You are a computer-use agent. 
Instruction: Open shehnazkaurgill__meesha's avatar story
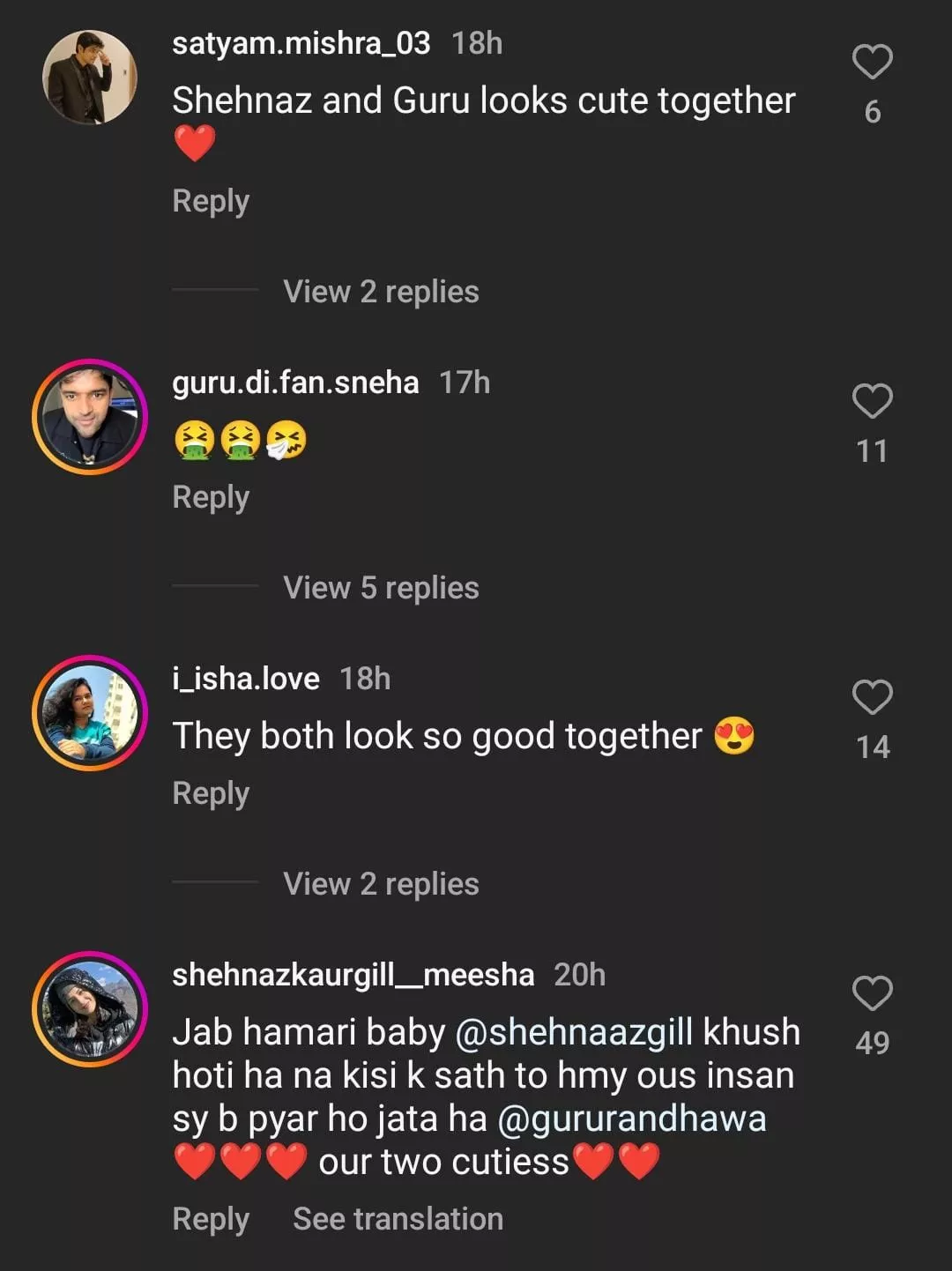[x=90, y=1009]
